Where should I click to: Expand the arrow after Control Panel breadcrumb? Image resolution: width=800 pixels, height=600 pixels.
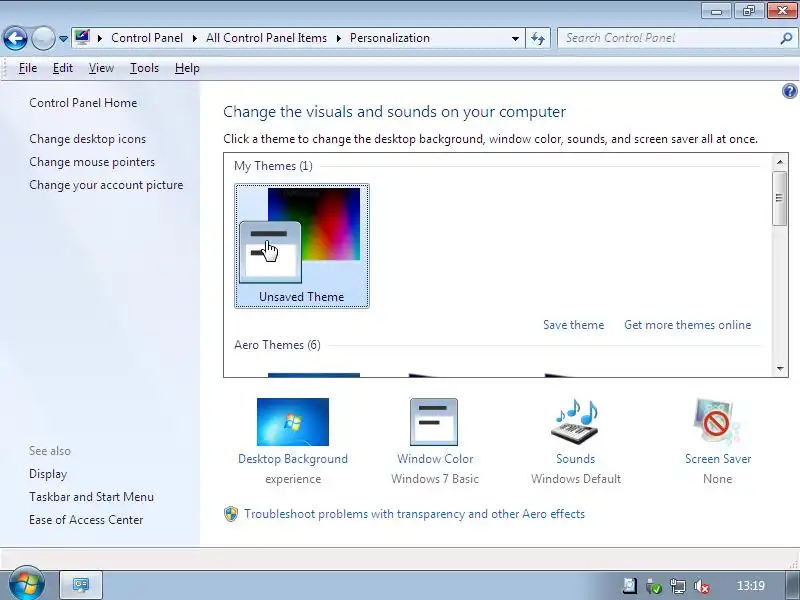(194, 38)
